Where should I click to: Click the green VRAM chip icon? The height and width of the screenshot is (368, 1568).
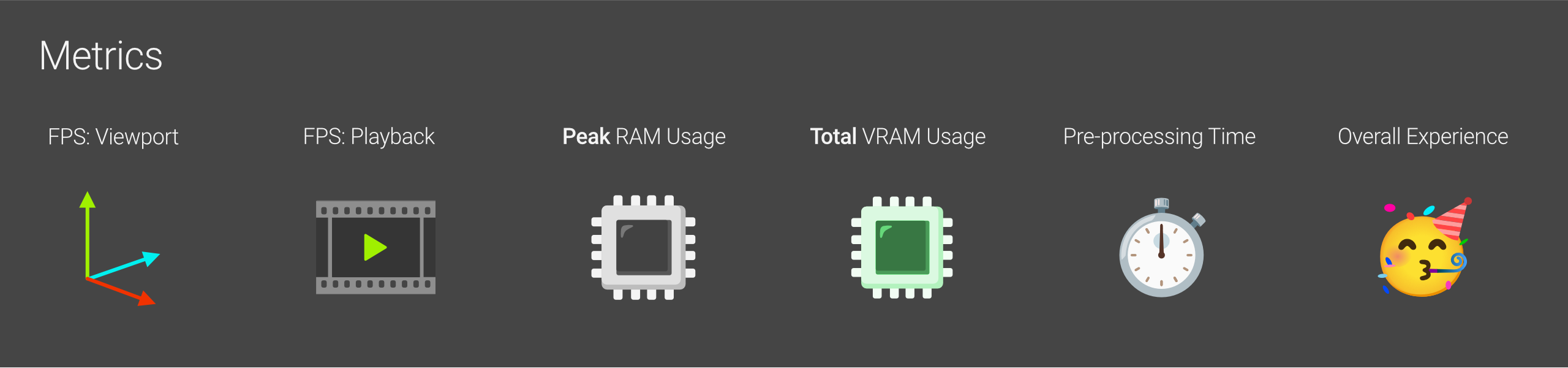point(902,247)
